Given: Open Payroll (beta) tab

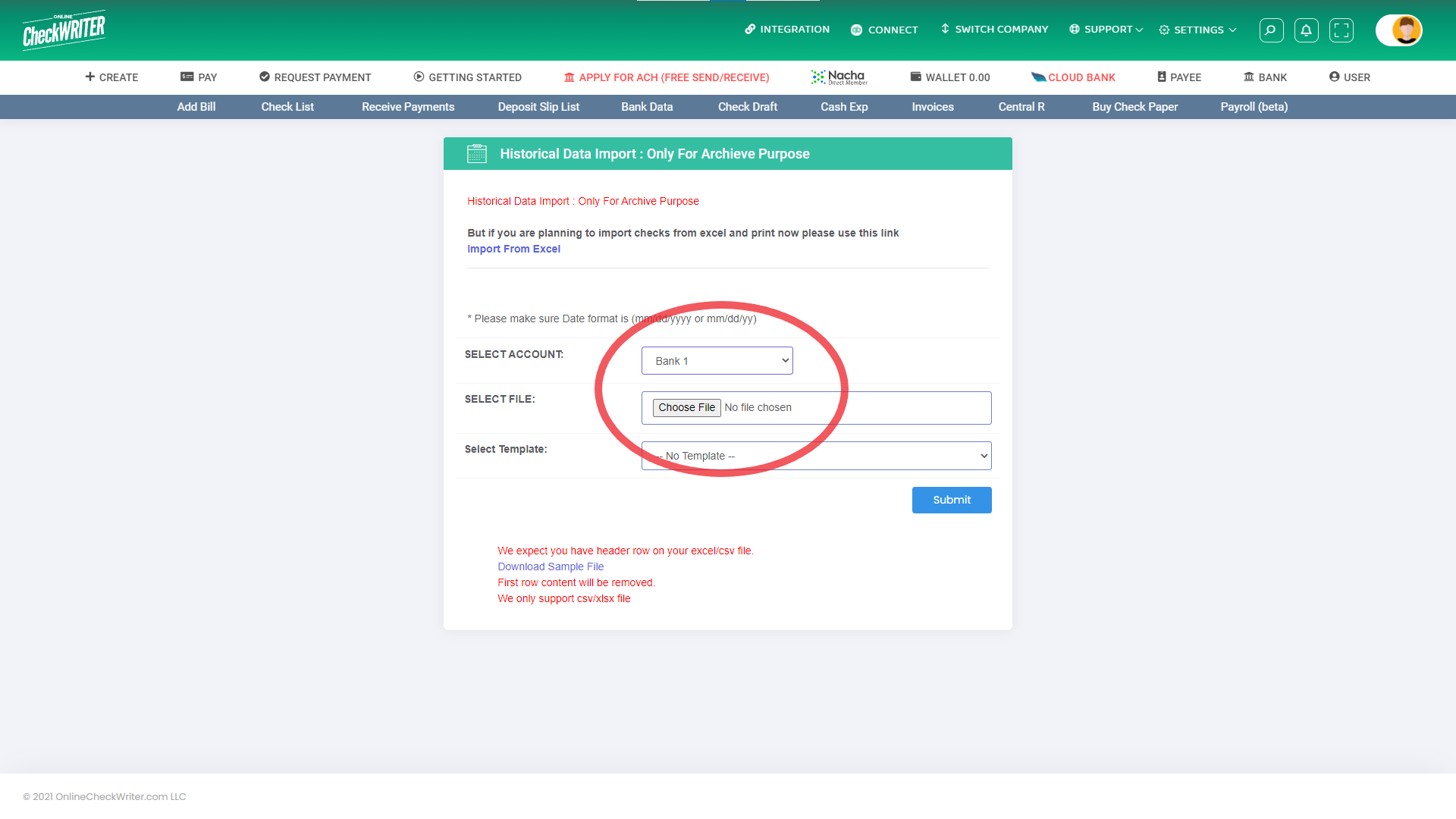Looking at the screenshot, I should click(1254, 107).
